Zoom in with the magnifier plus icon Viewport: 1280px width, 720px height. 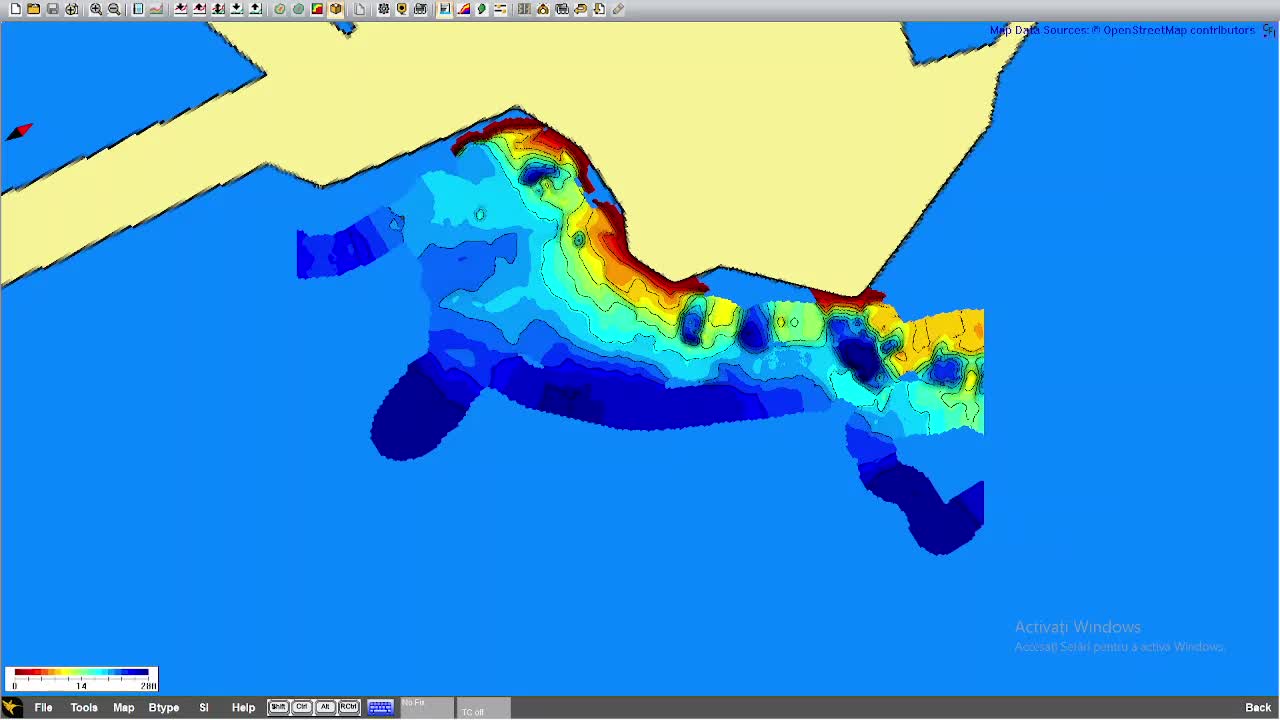click(x=96, y=9)
